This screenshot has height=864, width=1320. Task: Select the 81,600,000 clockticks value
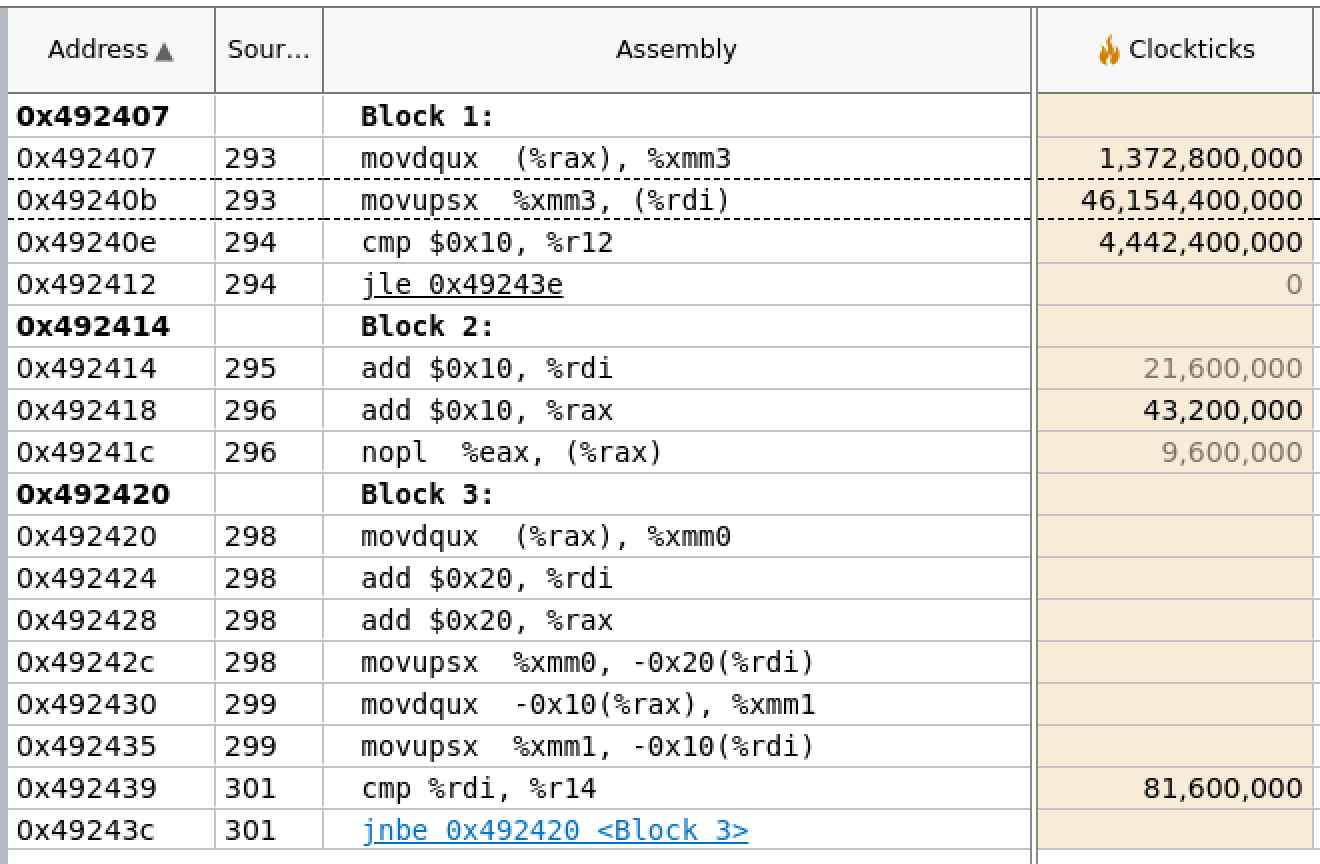pos(1222,789)
